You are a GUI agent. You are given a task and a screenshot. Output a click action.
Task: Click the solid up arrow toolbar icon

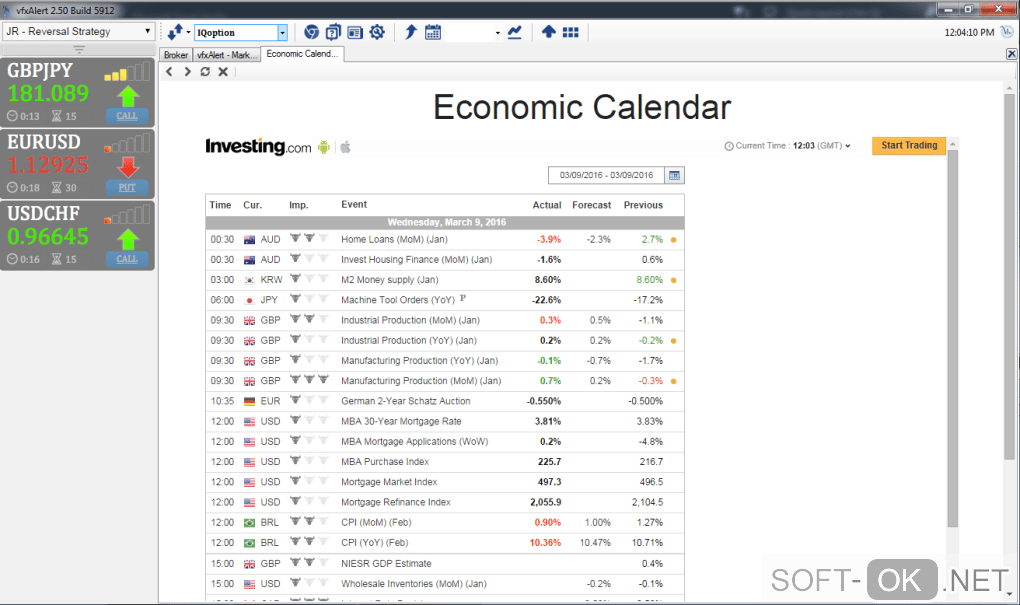548,31
